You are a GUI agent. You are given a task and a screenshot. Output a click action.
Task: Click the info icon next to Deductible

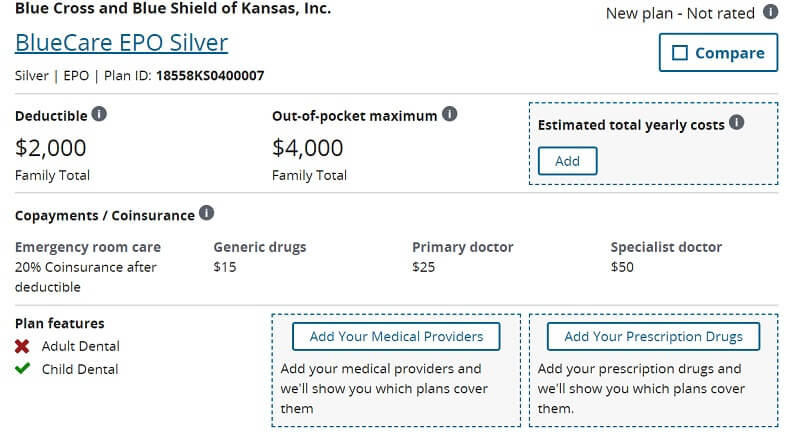(99, 114)
